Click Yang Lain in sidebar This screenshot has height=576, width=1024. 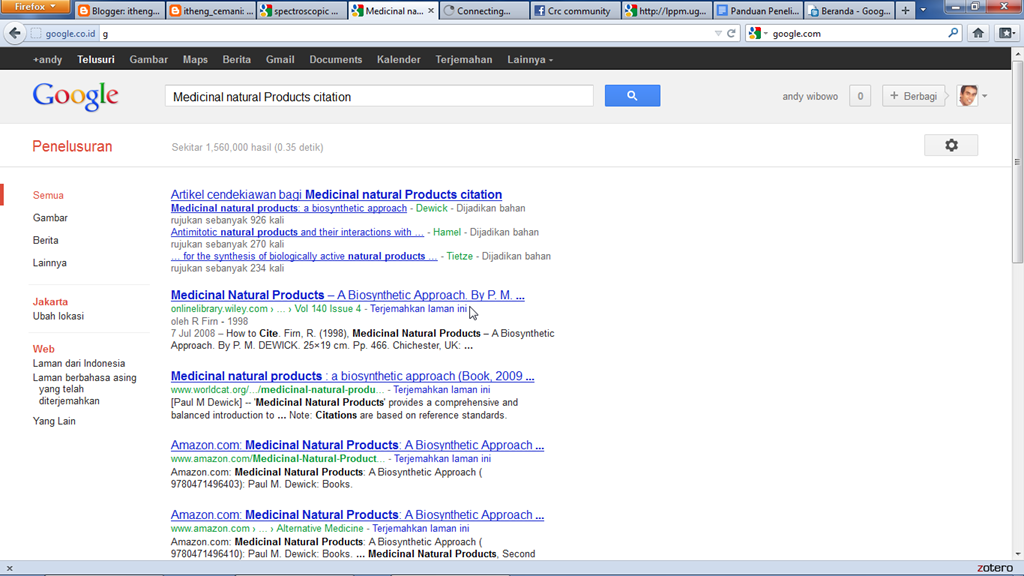tap(54, 421)
